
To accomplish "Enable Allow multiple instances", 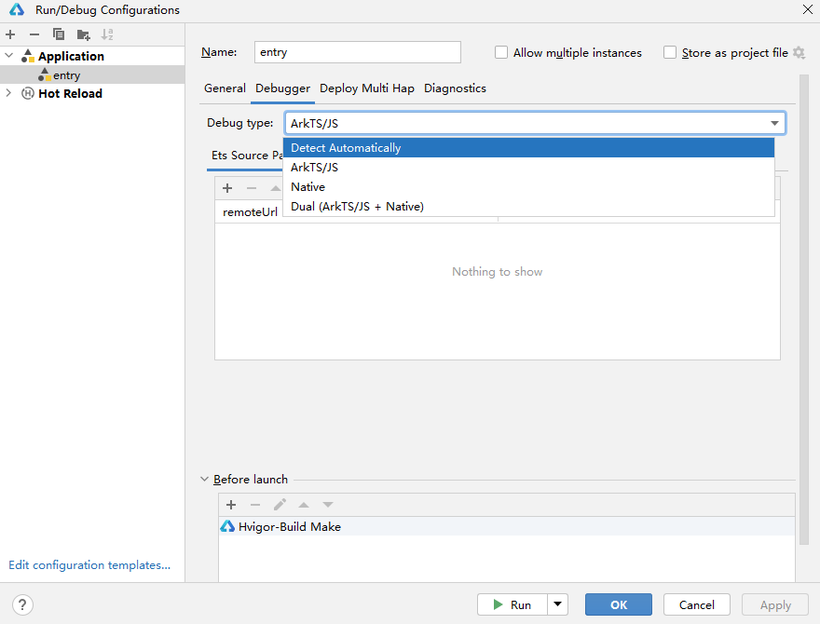I will point(501,53).
